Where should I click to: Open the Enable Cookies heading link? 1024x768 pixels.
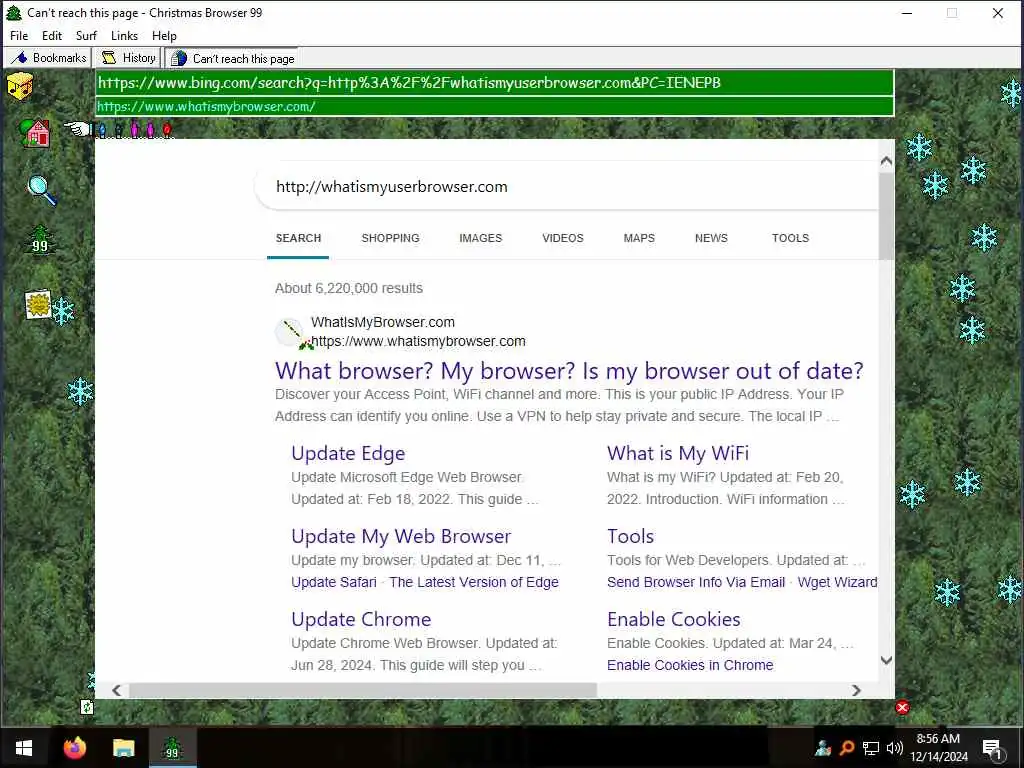[674, 619]
